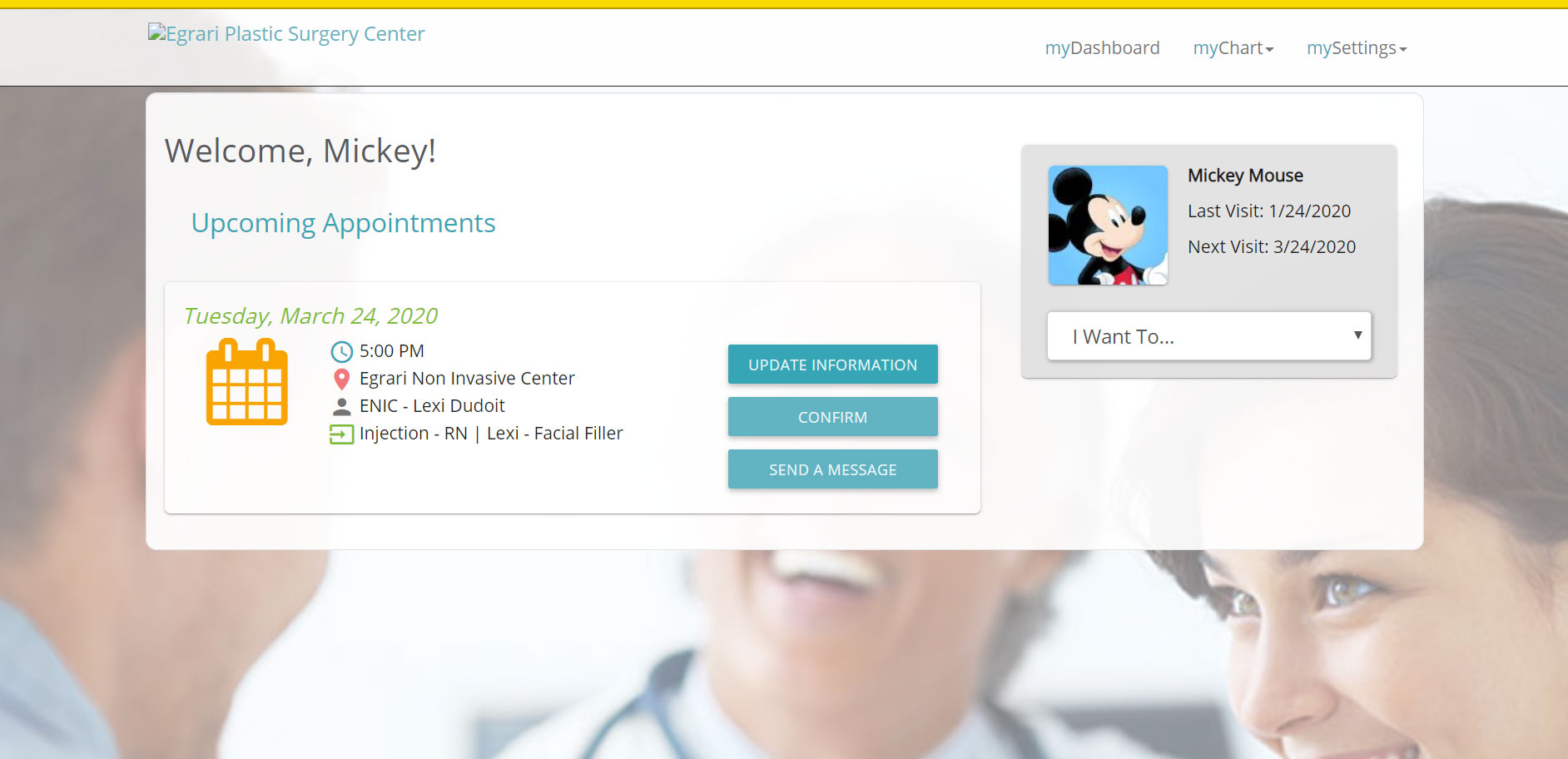Click the UPDATE INFORMATION button
This screenshot has width=1568, height=759.
832,365
